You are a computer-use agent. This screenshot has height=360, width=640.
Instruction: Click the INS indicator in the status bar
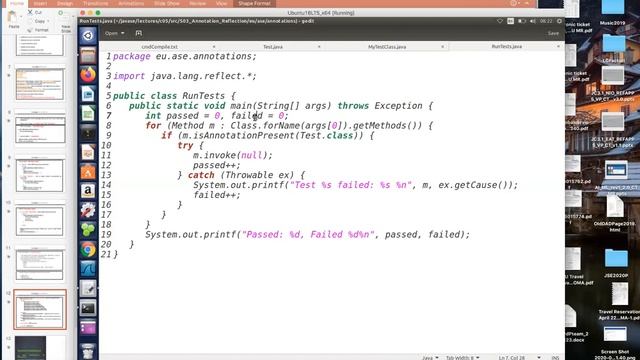coord(555,357)
